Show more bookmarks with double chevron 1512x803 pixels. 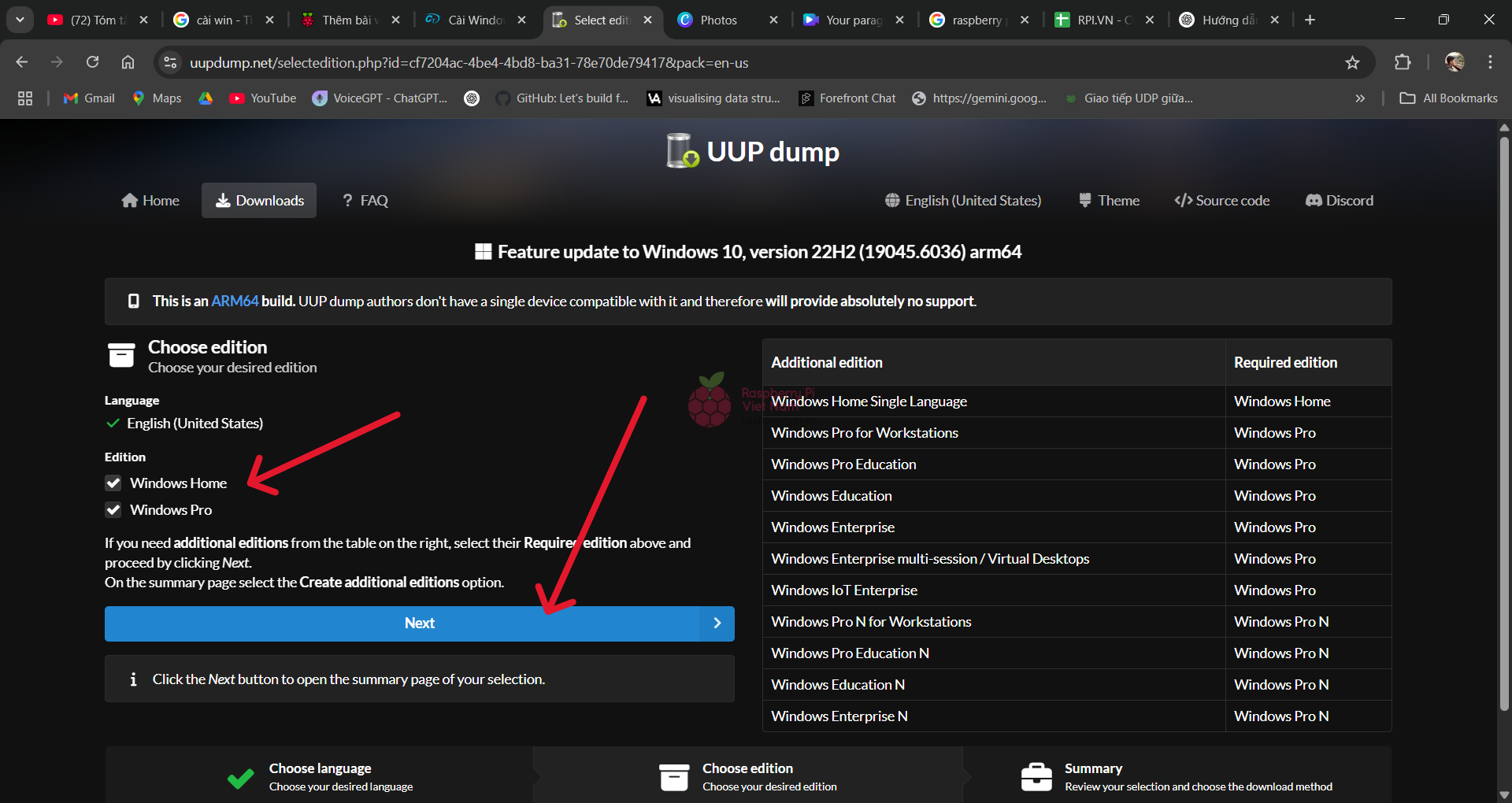point(1360,98)
